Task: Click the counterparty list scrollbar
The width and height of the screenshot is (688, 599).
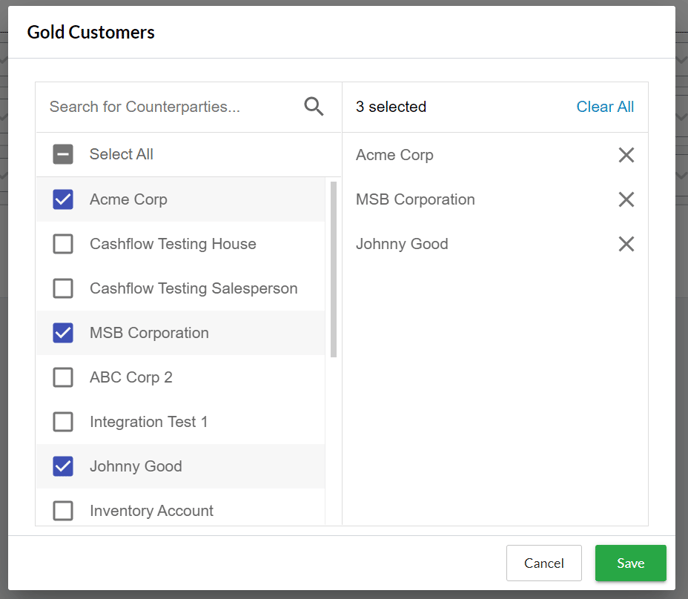Action: pyautogui.click(x=333, y=270)
